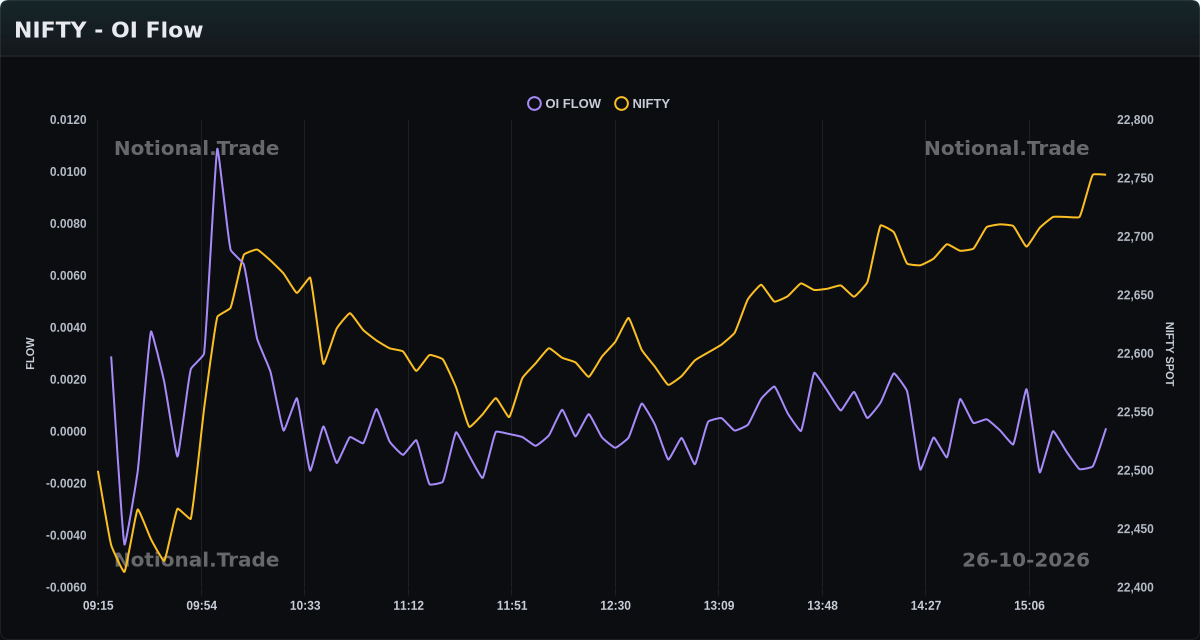
Task: Click the 0.0120 flow axis value
Action: coord(68,120)
